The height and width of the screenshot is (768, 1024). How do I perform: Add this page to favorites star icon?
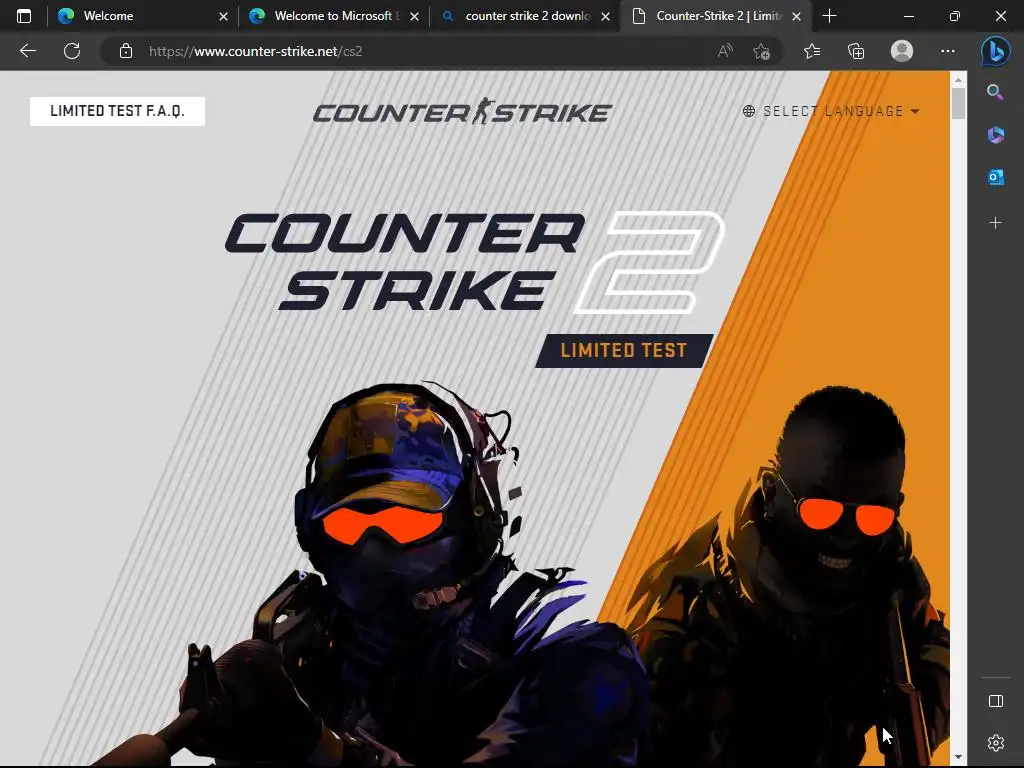(761, 51)
